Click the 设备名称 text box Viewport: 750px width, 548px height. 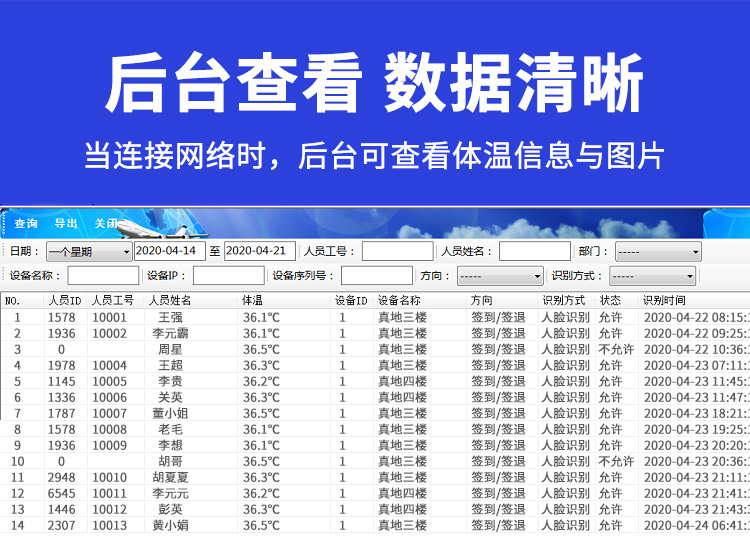[103, 276]
